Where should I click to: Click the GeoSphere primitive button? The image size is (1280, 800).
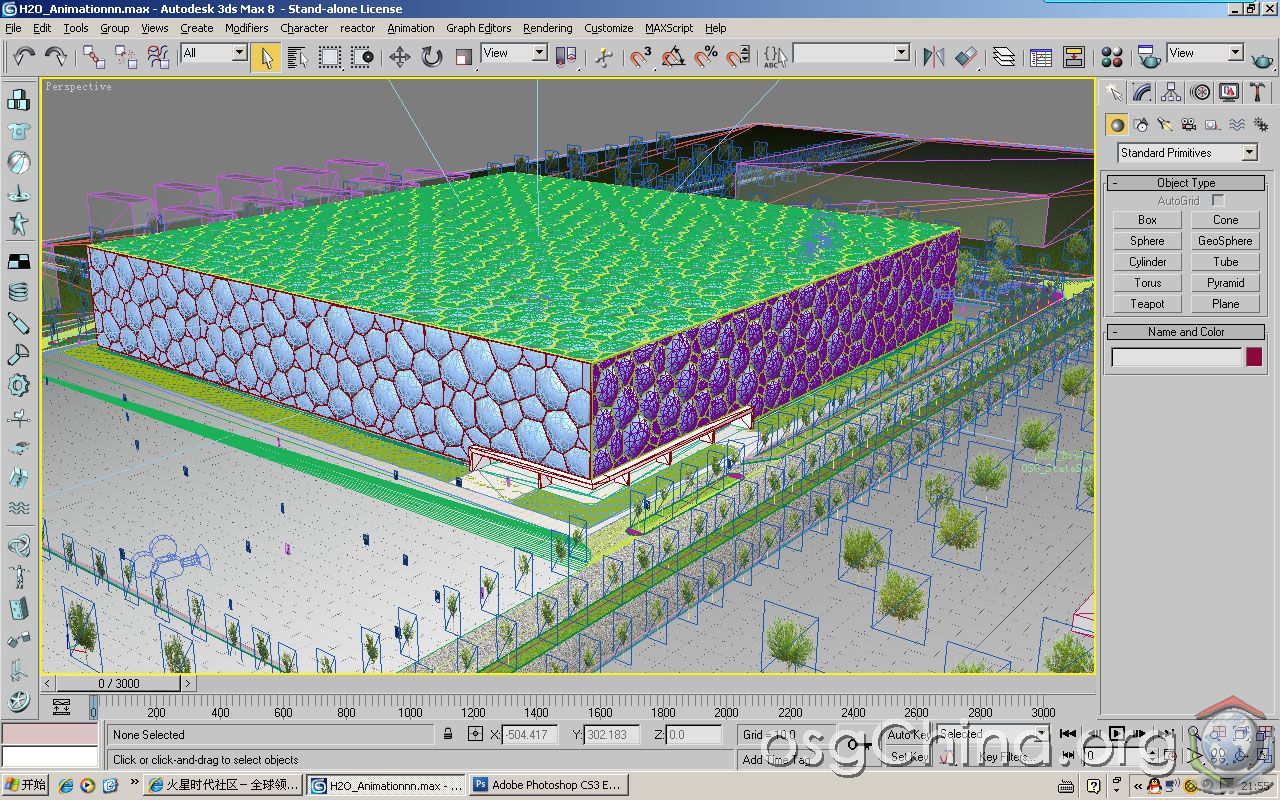pos(1225,241)
